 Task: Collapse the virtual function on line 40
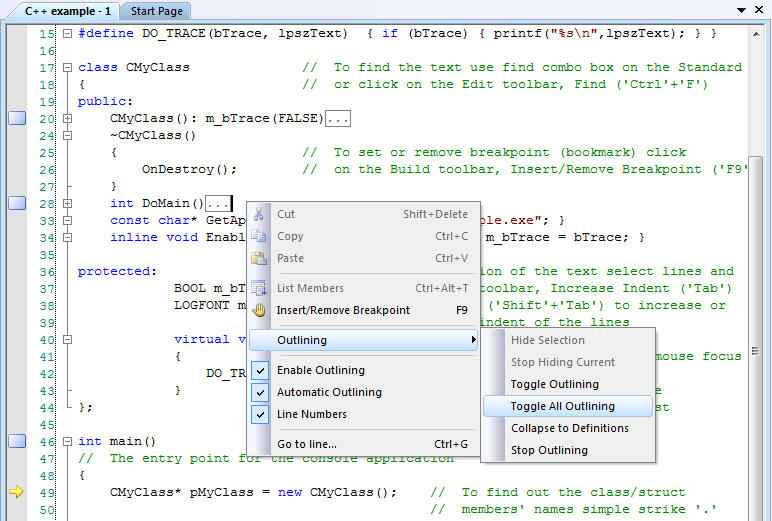pyautogui.click(x=67, y=339)
